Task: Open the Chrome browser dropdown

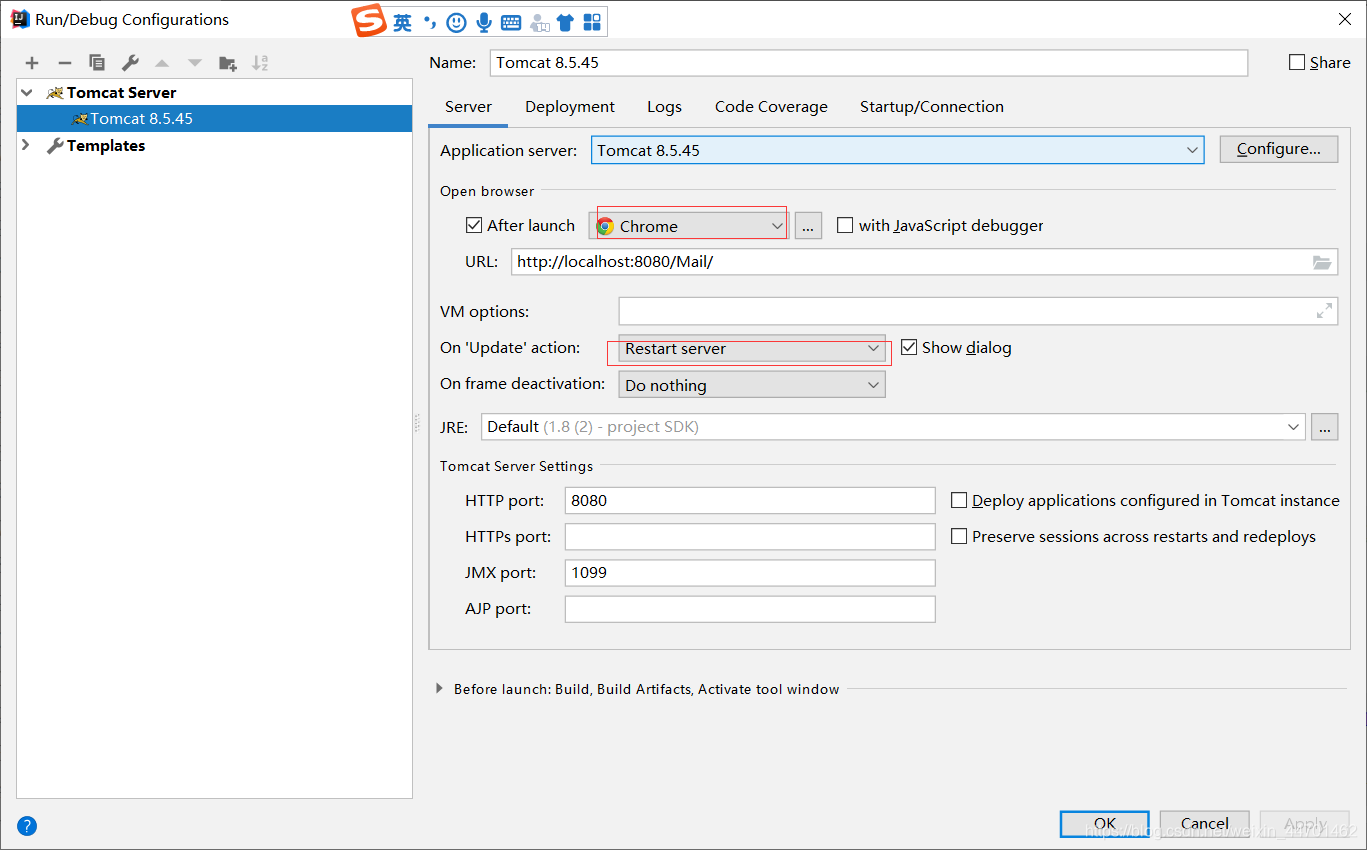Action: tap(689, 226)
